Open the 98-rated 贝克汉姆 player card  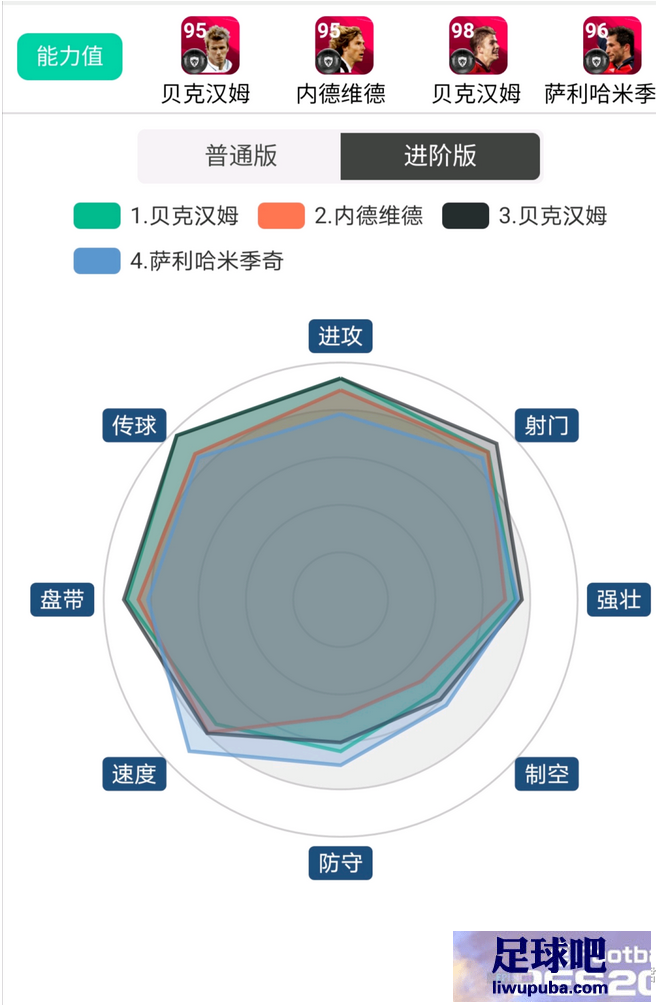coord(478,46)
